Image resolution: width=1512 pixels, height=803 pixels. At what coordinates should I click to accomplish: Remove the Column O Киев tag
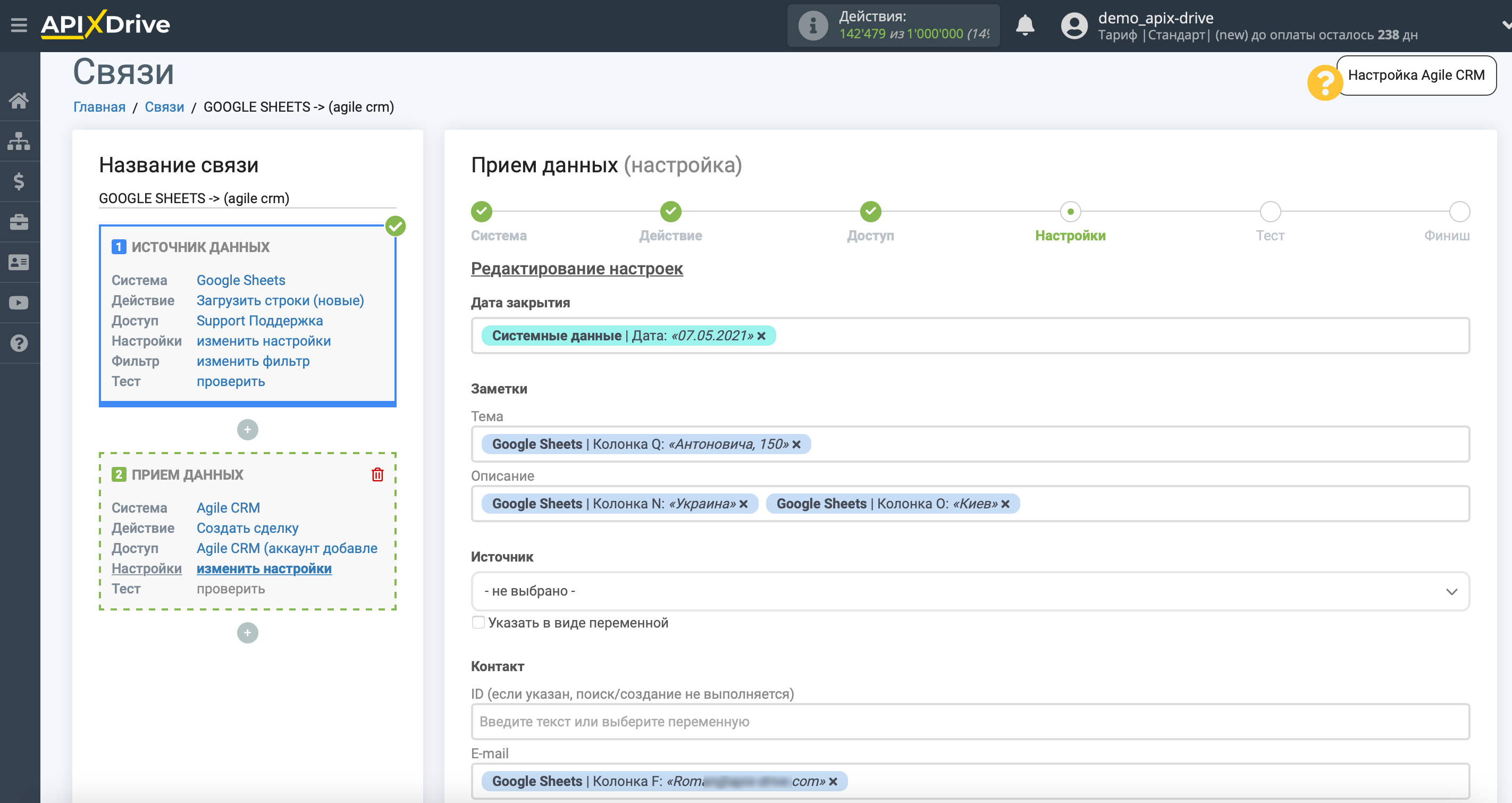tap(1005, 504)
